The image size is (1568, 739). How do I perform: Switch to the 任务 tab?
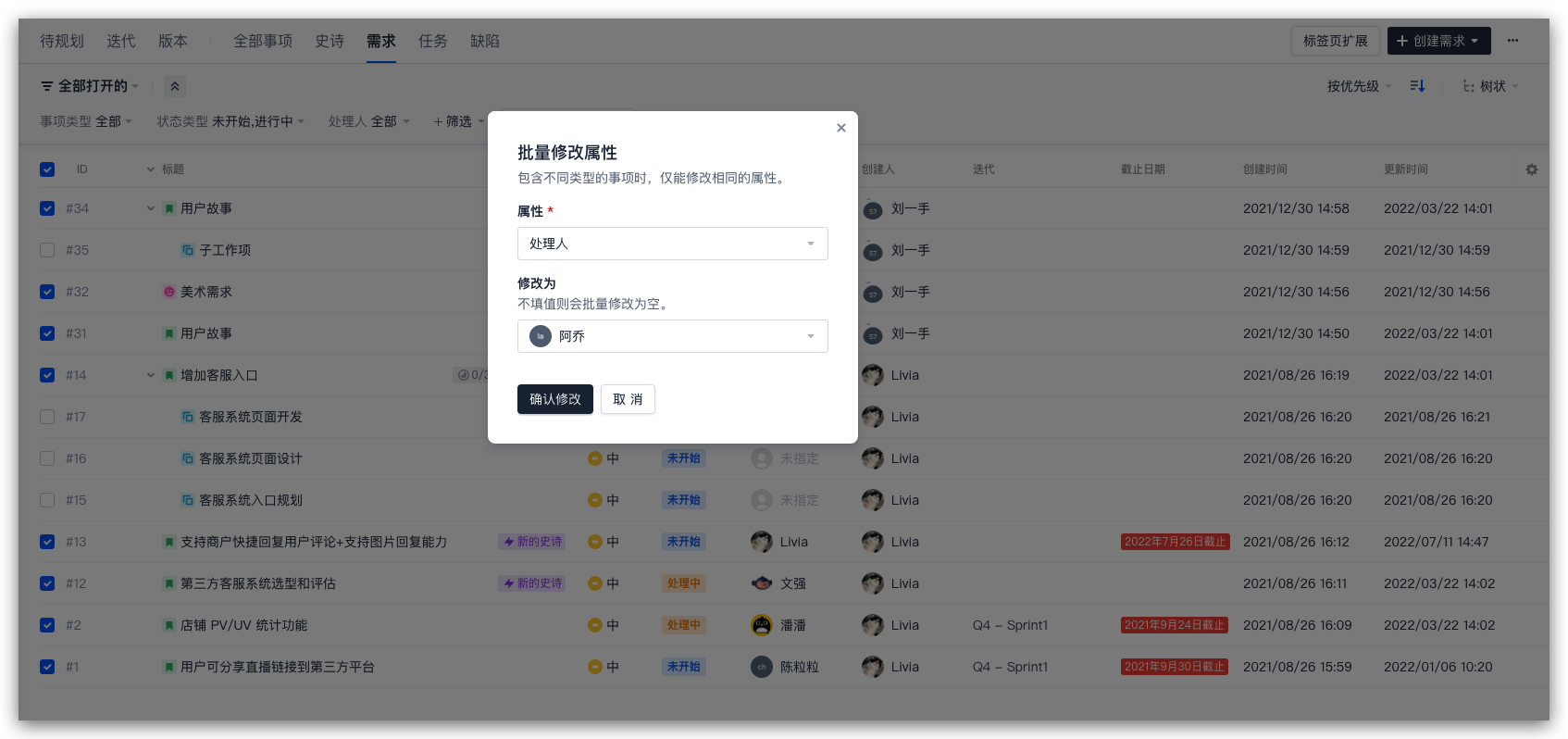pos(433,41)
